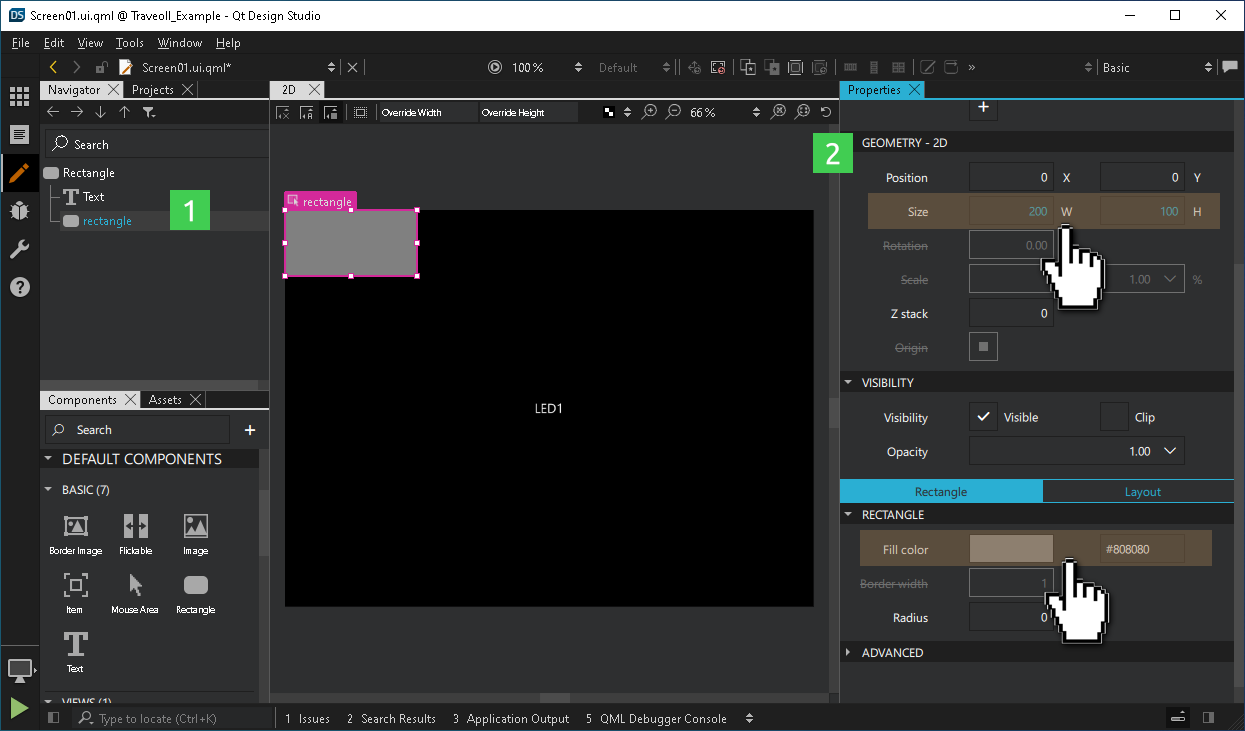
Task: Select the Border Image component
Action: 75,528
